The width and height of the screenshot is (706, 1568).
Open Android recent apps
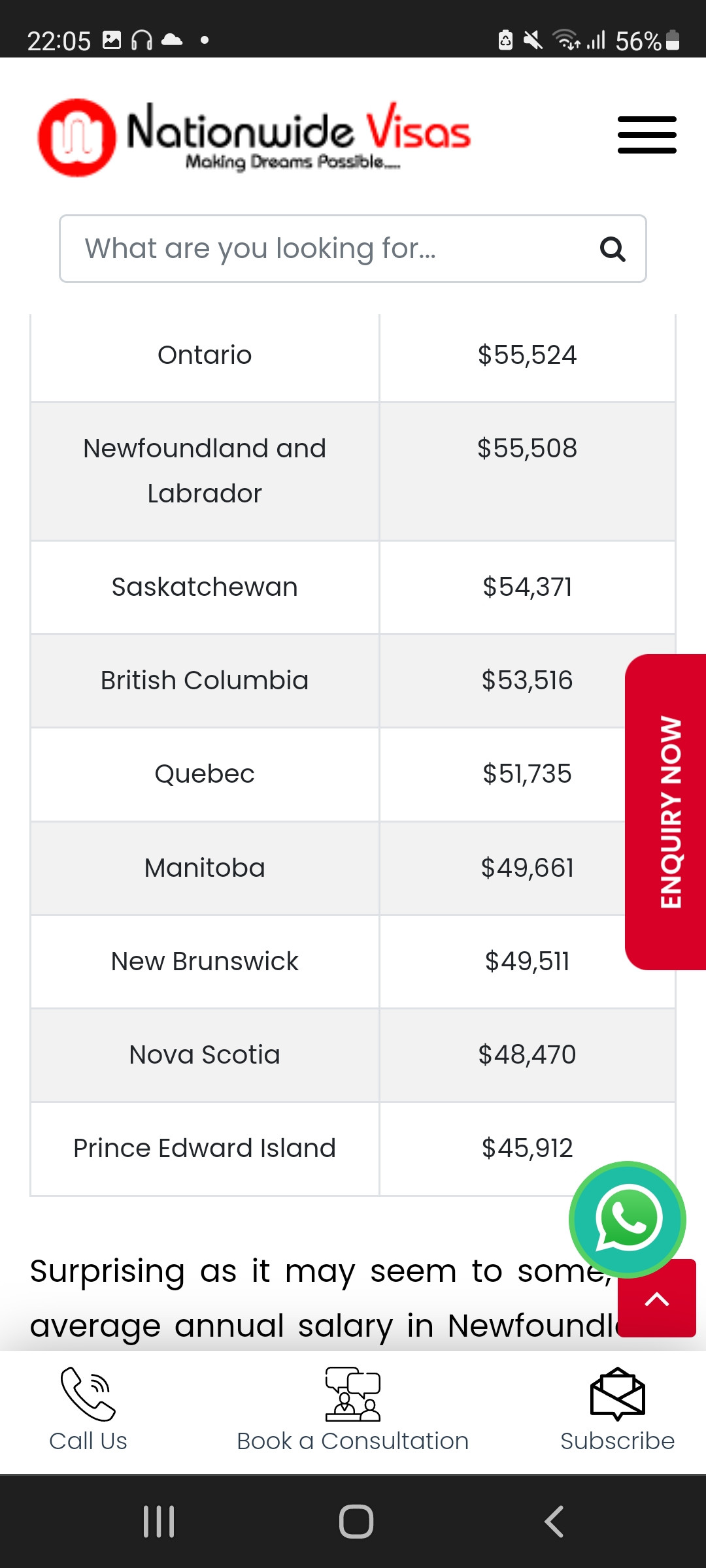[x=159, y=1522]
